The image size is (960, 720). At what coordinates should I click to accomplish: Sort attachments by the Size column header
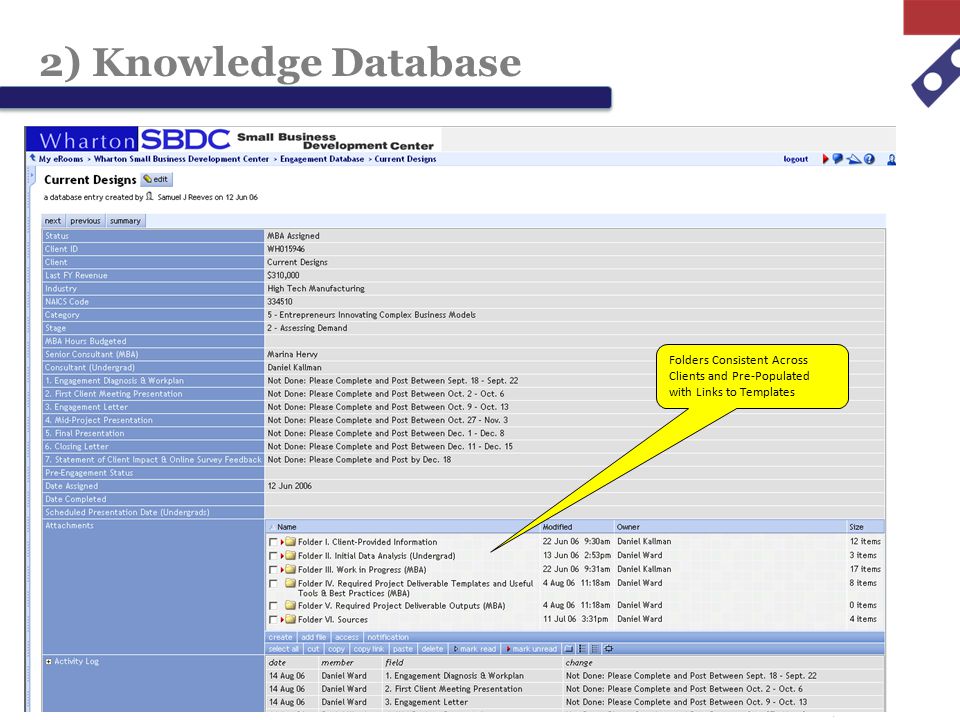[x=856, y=527]
